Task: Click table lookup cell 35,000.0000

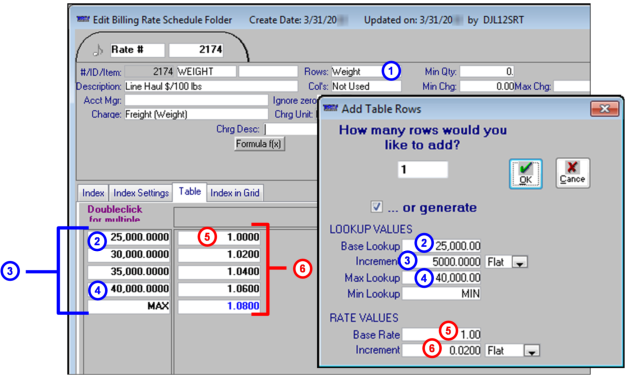Action: pos(129,272)
